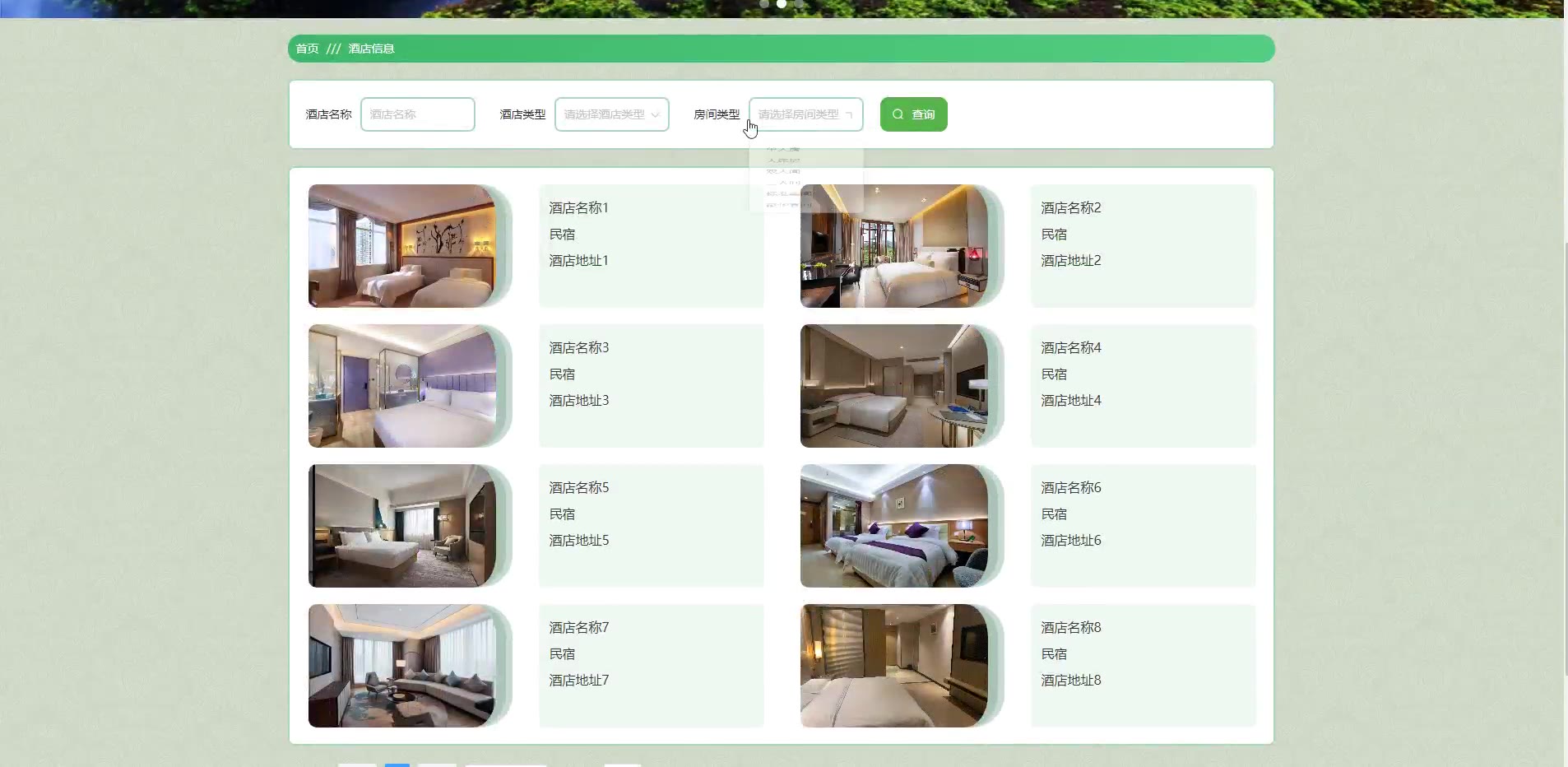Click the 酒店地址6 address text
The width and height of the screenshot is (1568, 767).
point(1071,541)
